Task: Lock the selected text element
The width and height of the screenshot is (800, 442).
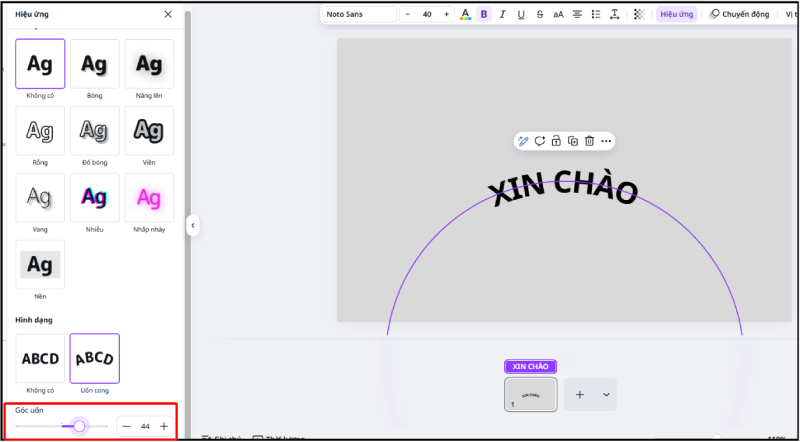Action: click(x=556, y=141)
